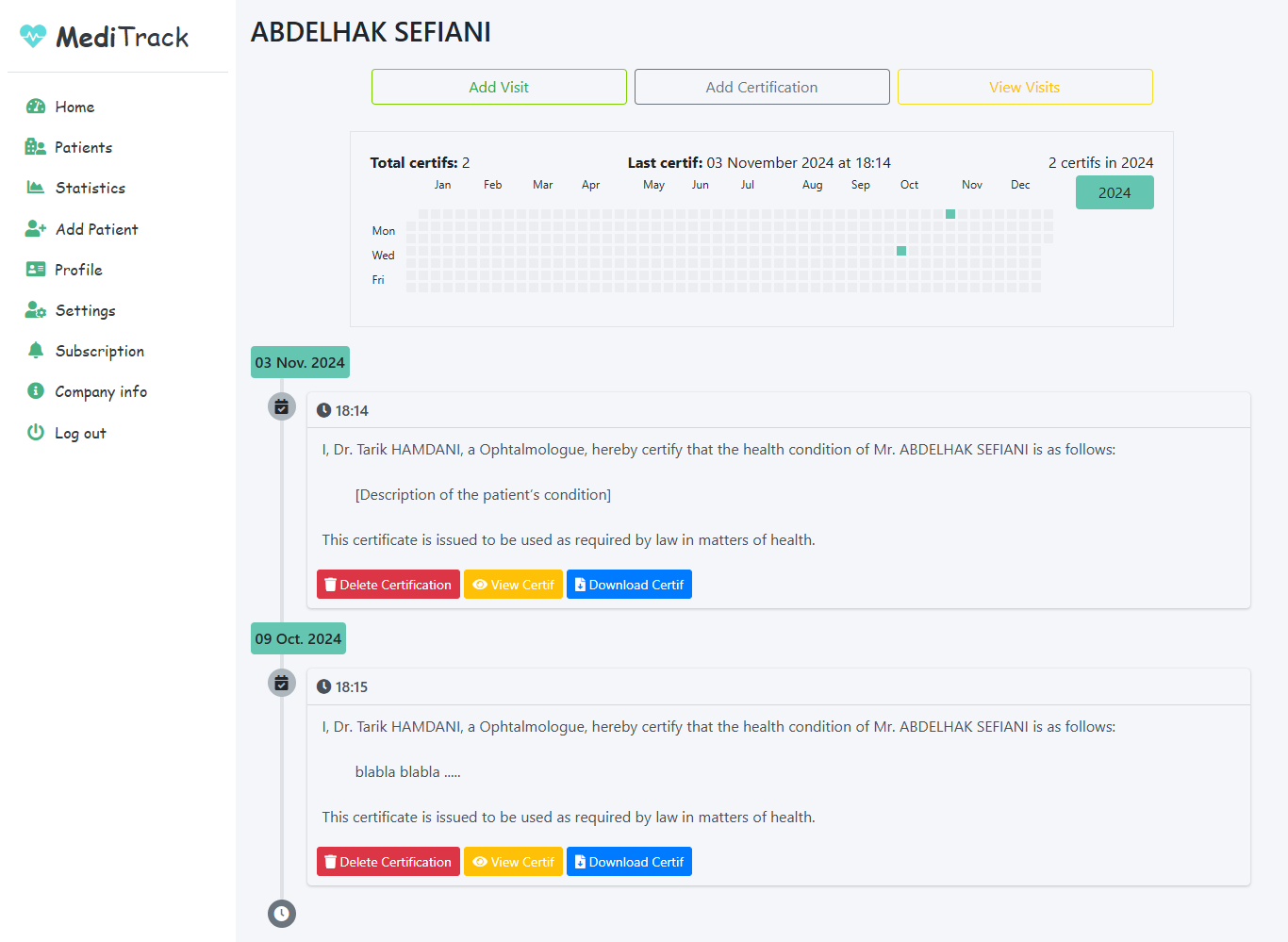Open View Visits for this patient
Viewport: 1288px width, 942px height.
point(1024,87)
